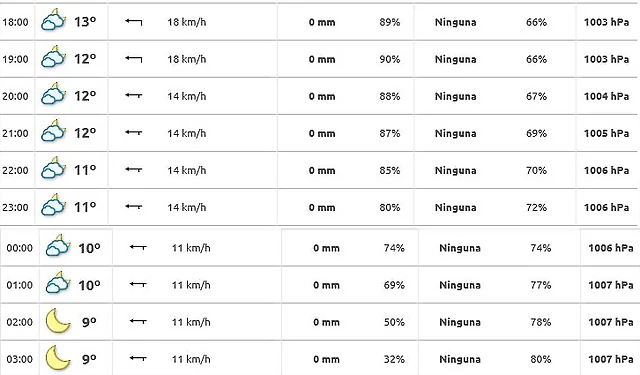Click the 1004 hPa pressure value
Screen dimensions: 640x375
(607, 96)
